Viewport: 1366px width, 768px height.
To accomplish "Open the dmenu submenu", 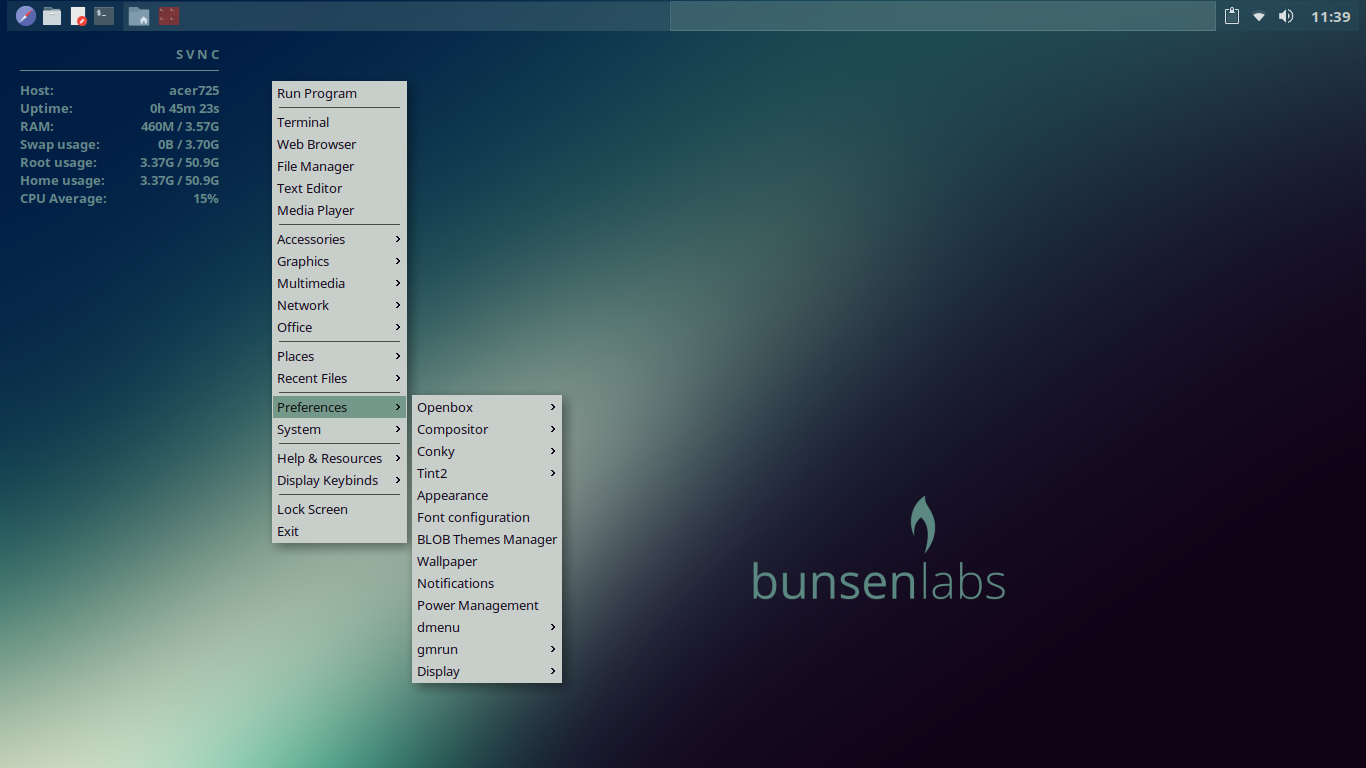I will point(487,628).
